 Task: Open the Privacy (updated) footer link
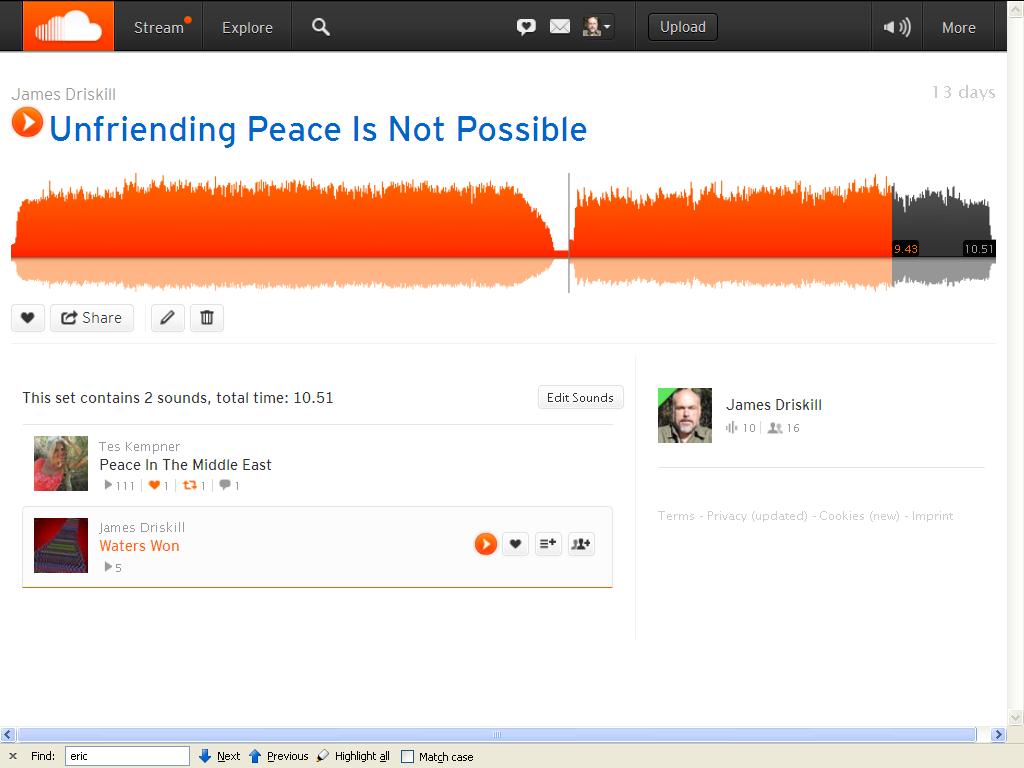click(757, 516)
